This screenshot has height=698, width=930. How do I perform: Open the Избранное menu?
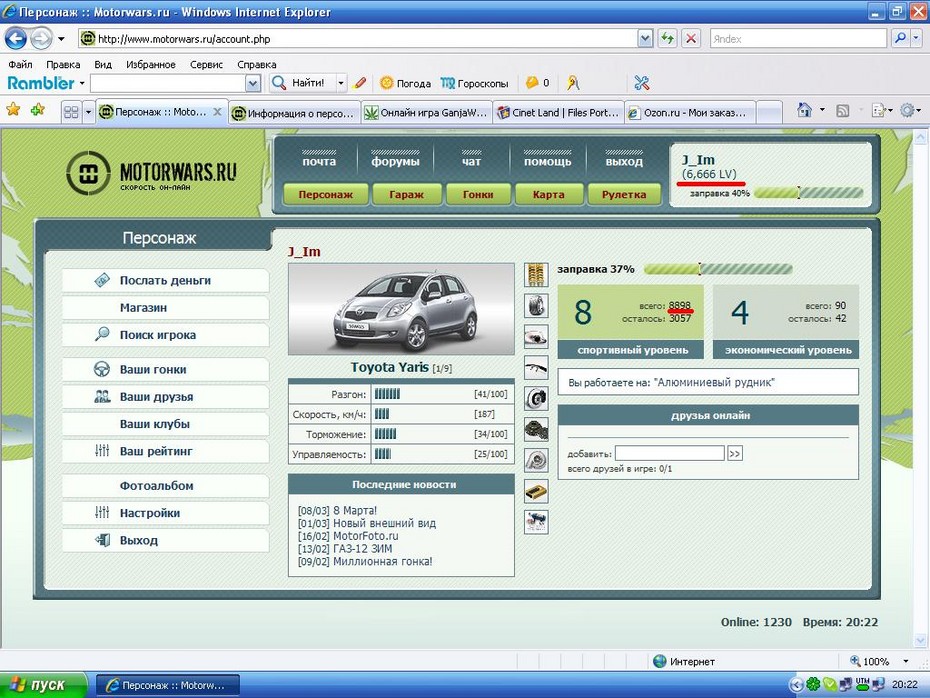[151, 65]
